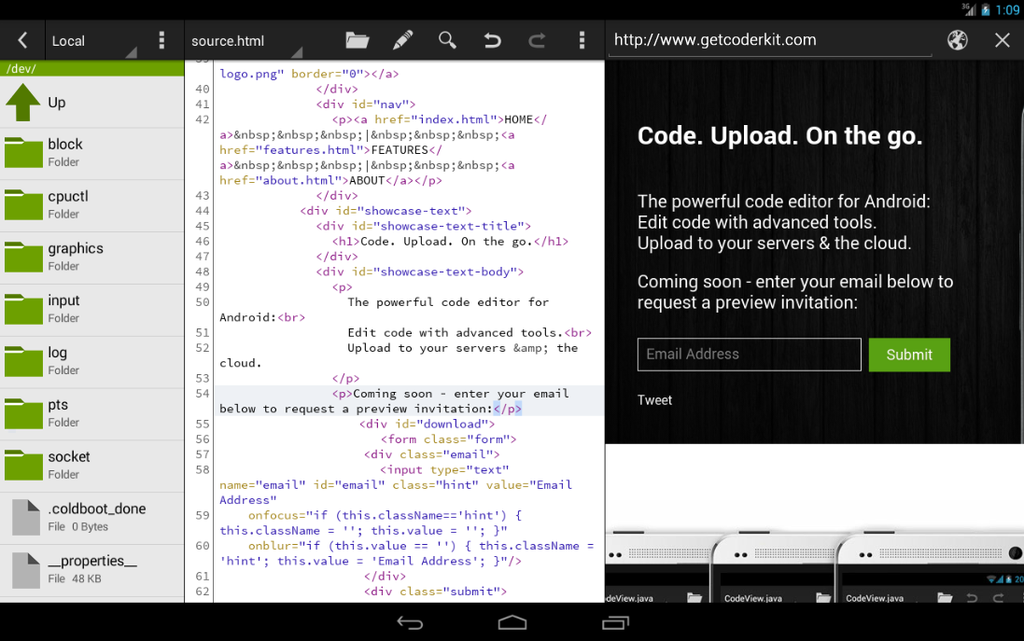
Task: Select the edit pencil tool
Action: [x=402, y=40]
